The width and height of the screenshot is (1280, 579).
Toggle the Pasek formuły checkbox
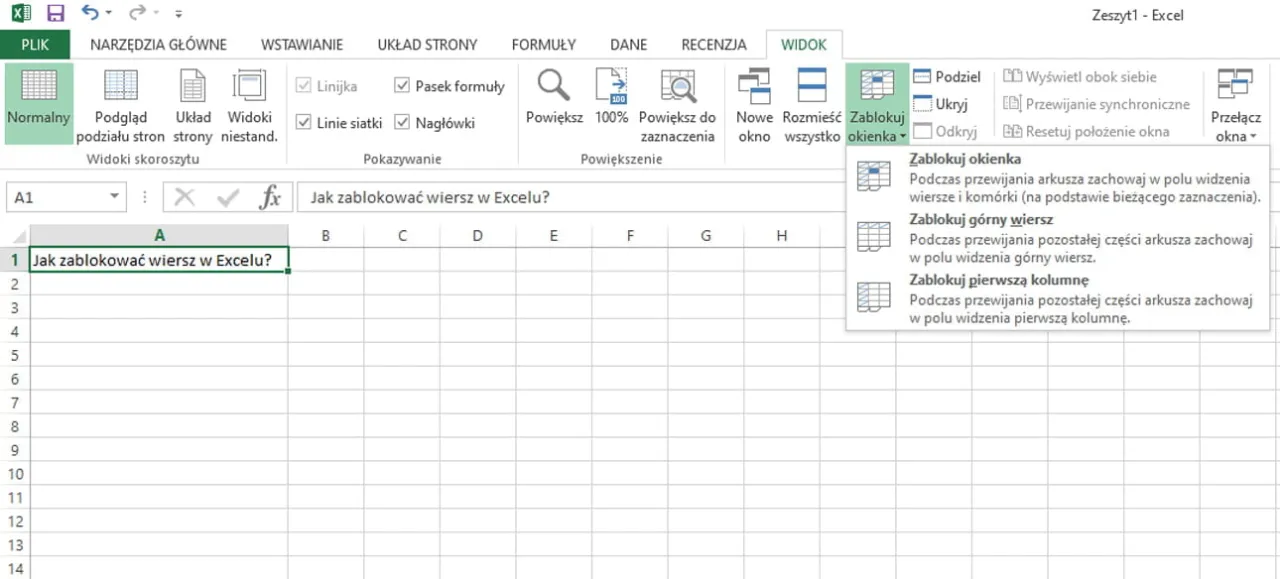click(x=402, y=86)
